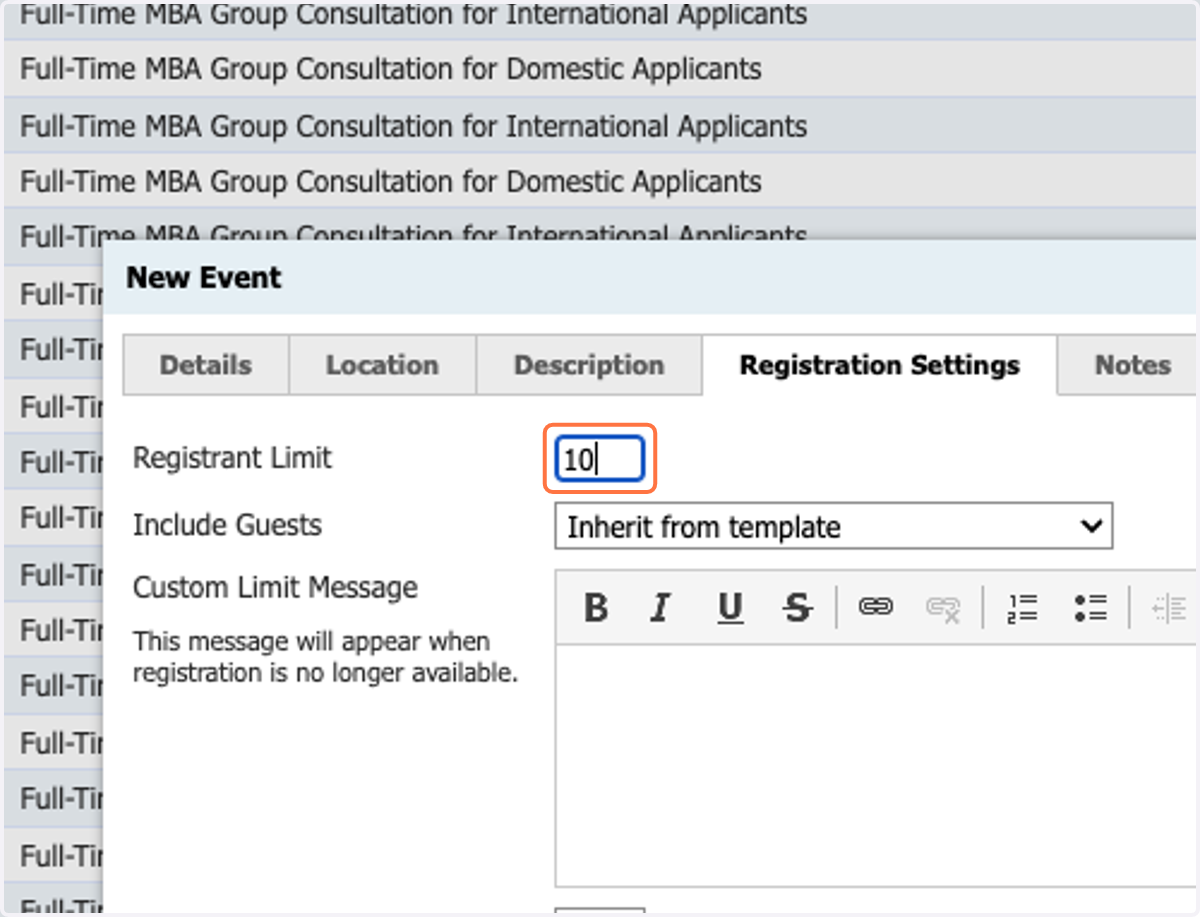1200x917 pixels.
Task: Click the Custom Limit Message label
Action: tap(275, 587)
